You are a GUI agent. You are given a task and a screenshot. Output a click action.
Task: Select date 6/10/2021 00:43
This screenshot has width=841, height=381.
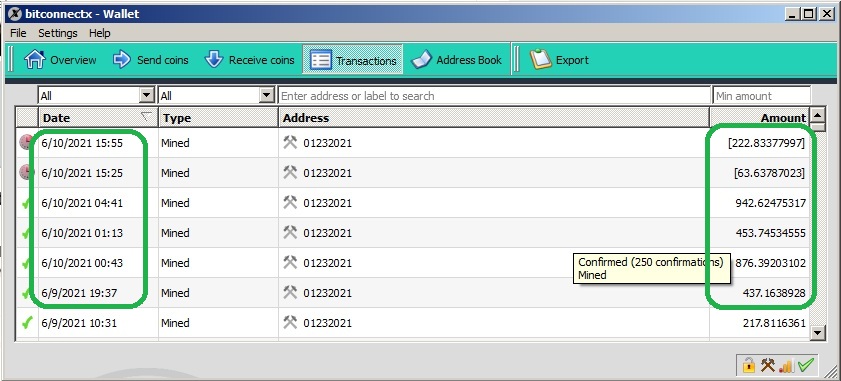(x=82, y=263)
